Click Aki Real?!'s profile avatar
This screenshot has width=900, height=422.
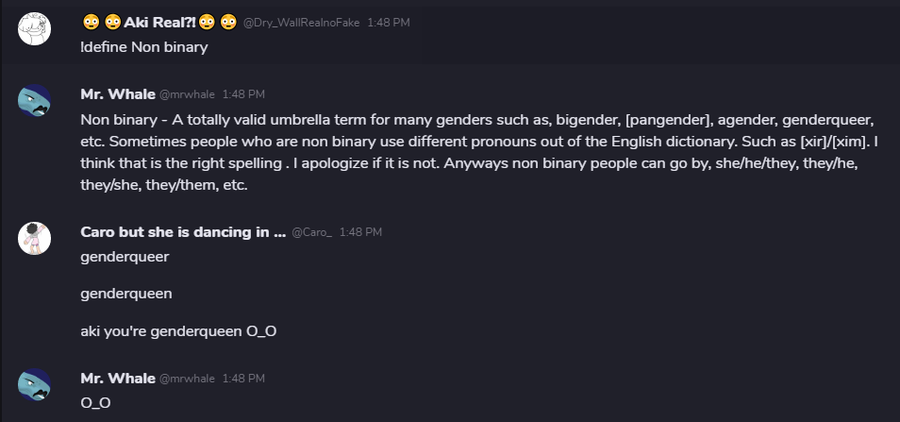[x=35, y=29]
